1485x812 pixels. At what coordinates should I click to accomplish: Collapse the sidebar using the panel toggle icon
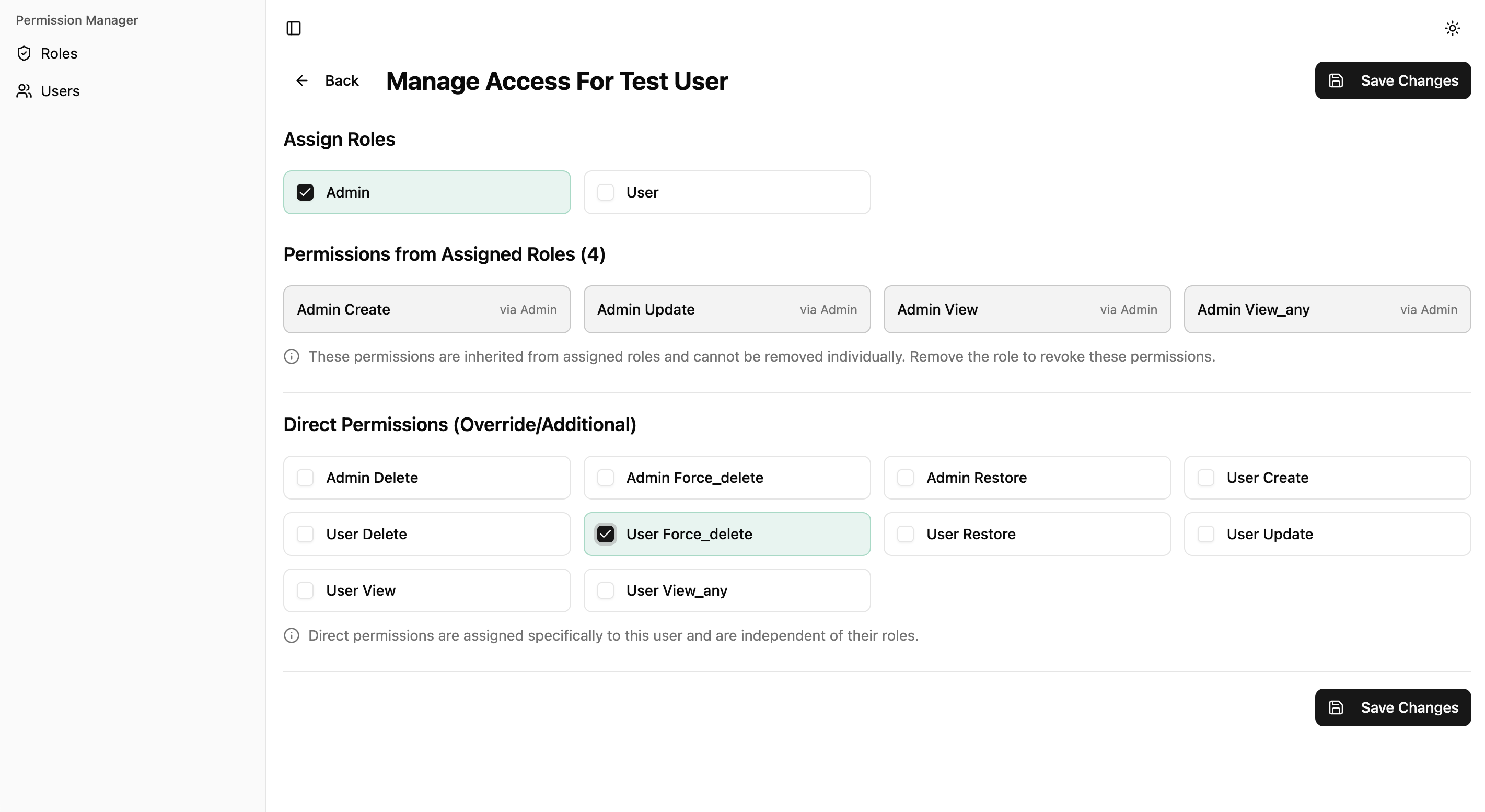click(294, 28)
